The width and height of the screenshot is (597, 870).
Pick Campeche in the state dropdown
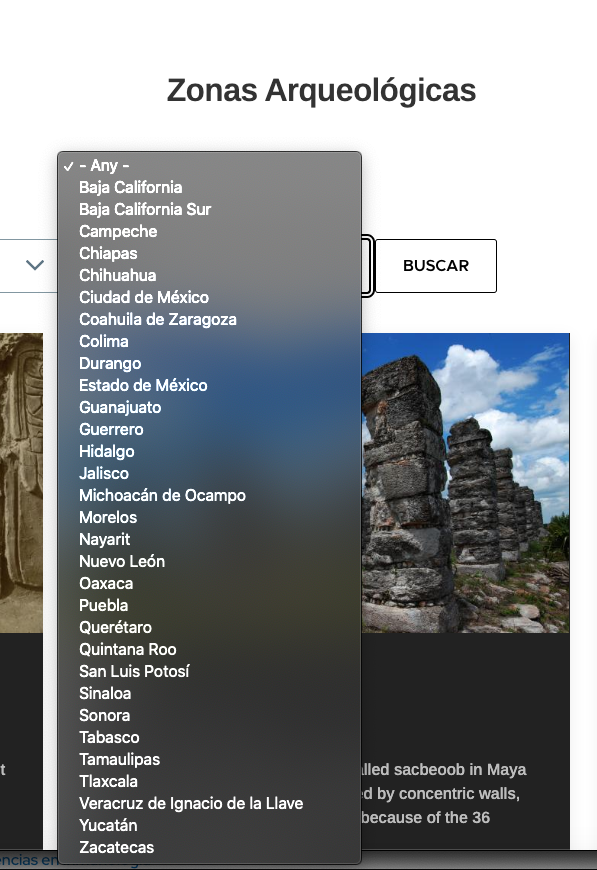point(210,231)
